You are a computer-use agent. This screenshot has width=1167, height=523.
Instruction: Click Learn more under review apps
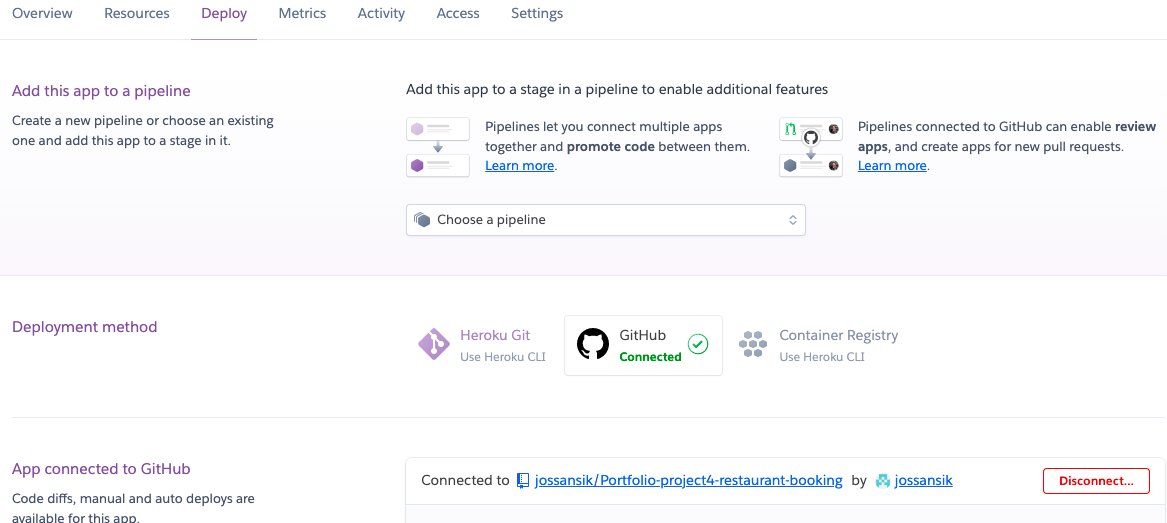click(x=892, y=165)
